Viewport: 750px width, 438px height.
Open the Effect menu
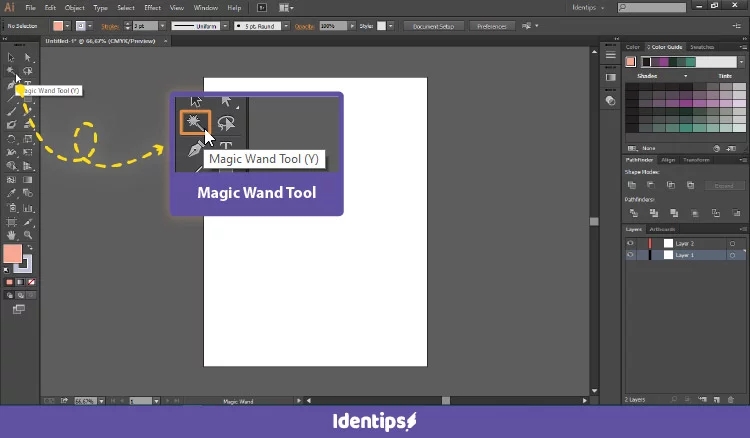[152, 8]
